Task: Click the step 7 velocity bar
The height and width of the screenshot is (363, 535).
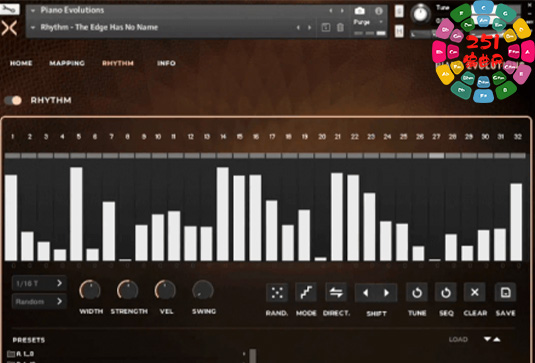Action: click(109, 231)
